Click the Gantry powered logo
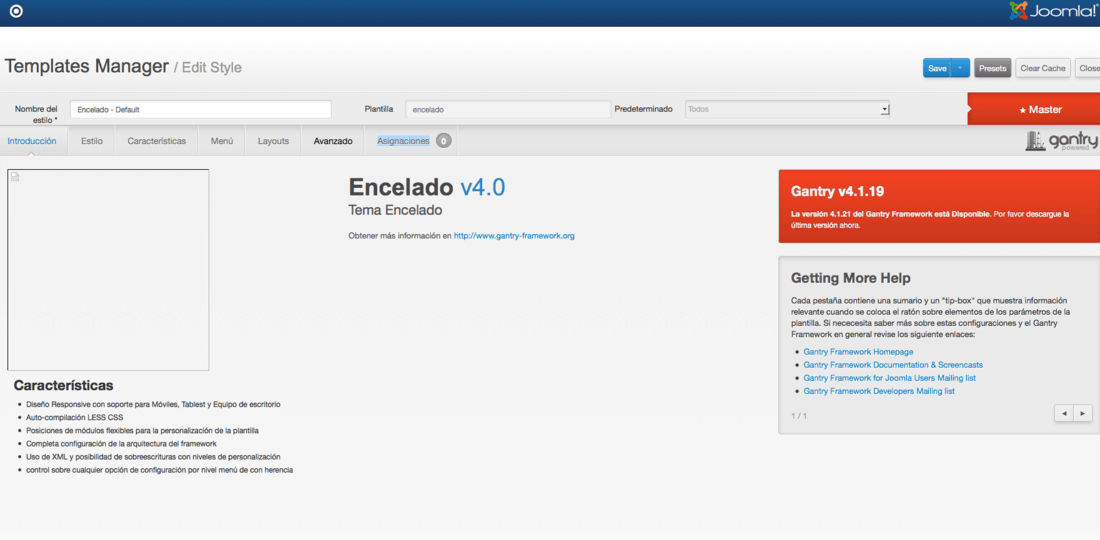 point(1062,141)
